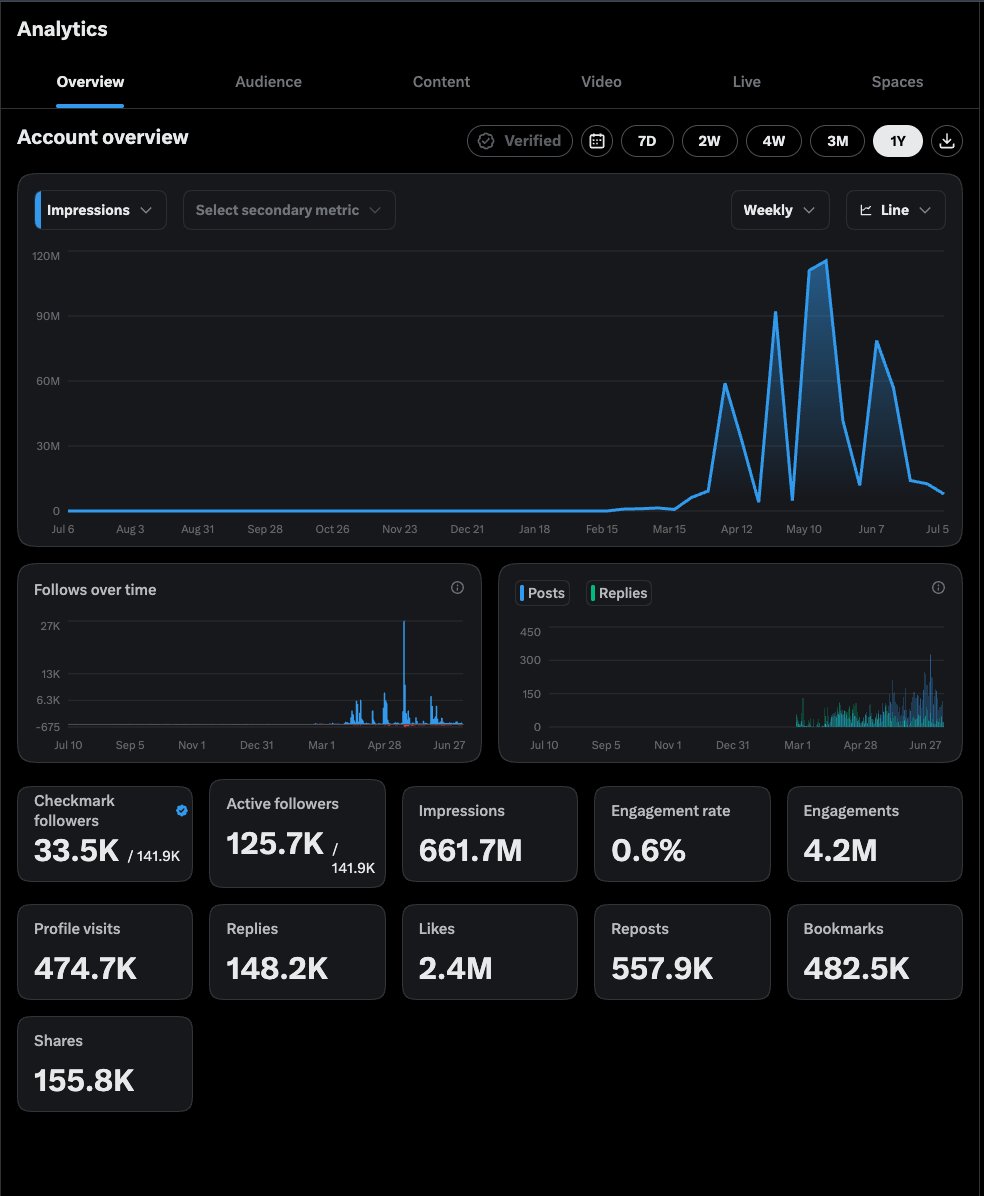The image size is (984, 1196).
Task: Click the Replies 148.2K card
Action: click(x=297, y=952)
